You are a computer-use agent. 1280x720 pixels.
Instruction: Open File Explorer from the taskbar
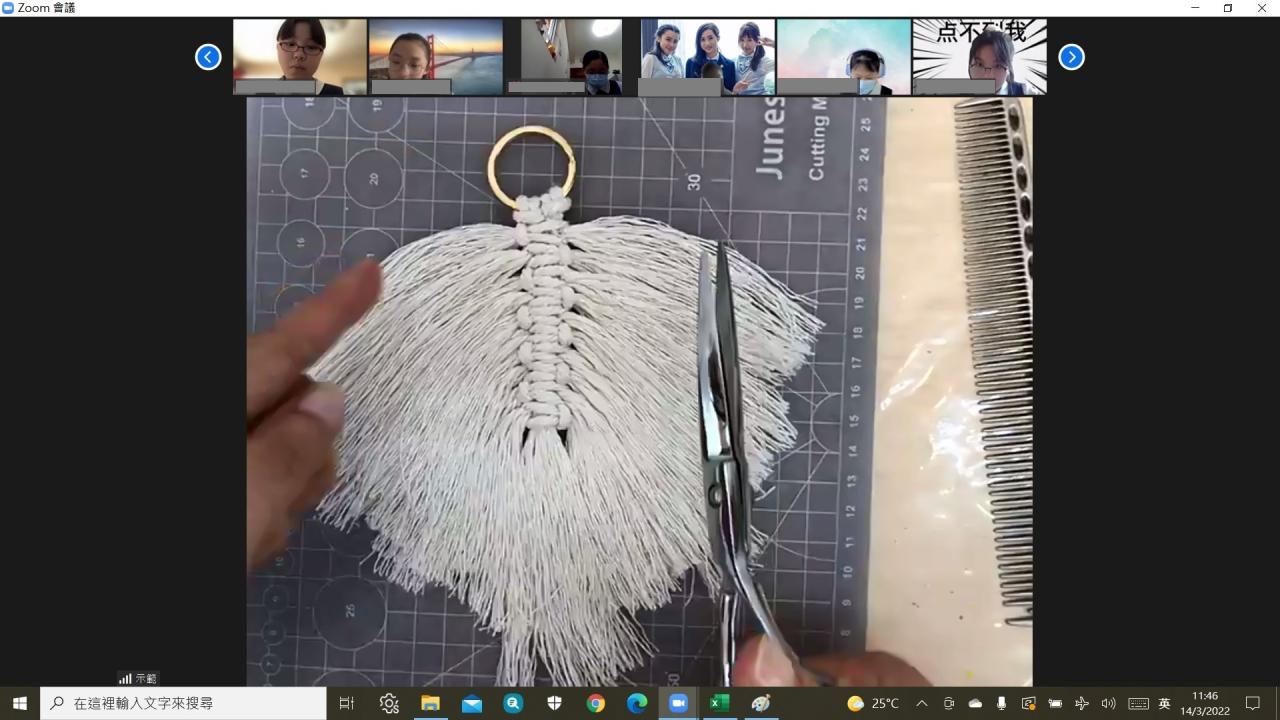pyautogui.click(x=430, y=703)
